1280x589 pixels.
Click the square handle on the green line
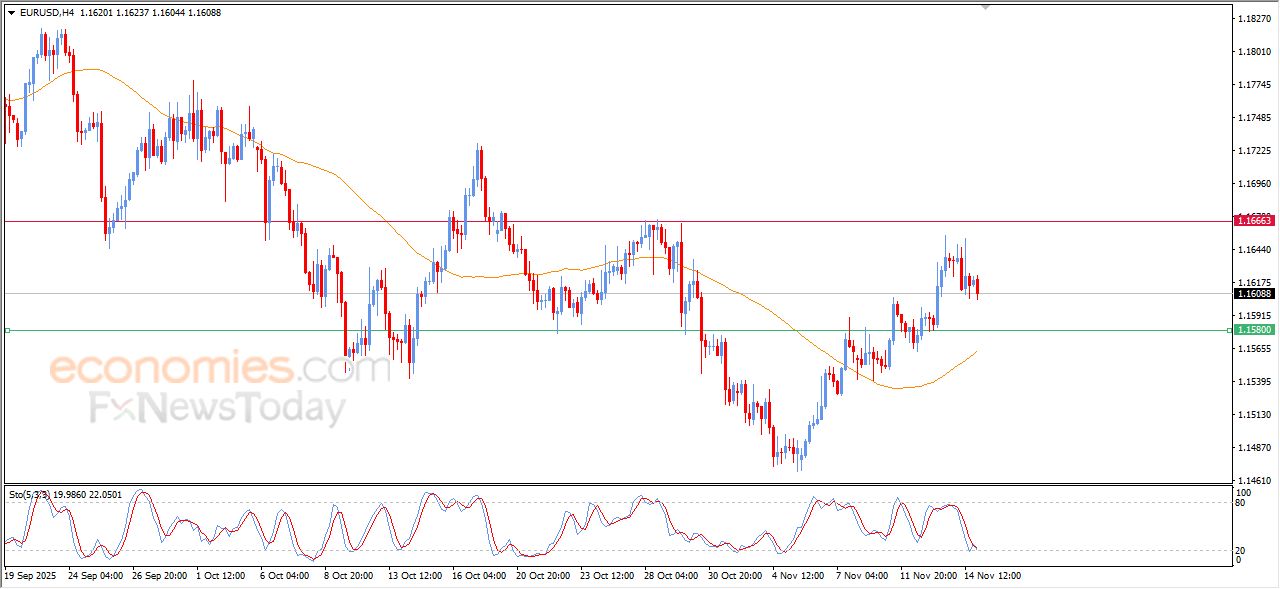click(7, 330)
